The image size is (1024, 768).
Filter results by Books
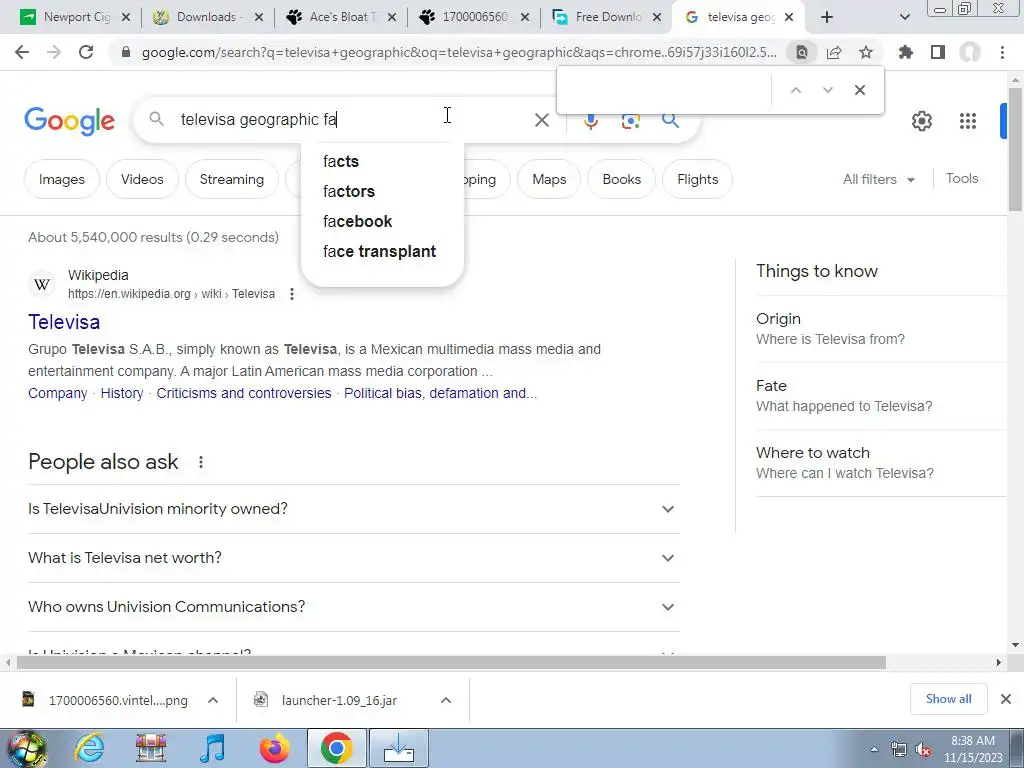tap(621, 179)
